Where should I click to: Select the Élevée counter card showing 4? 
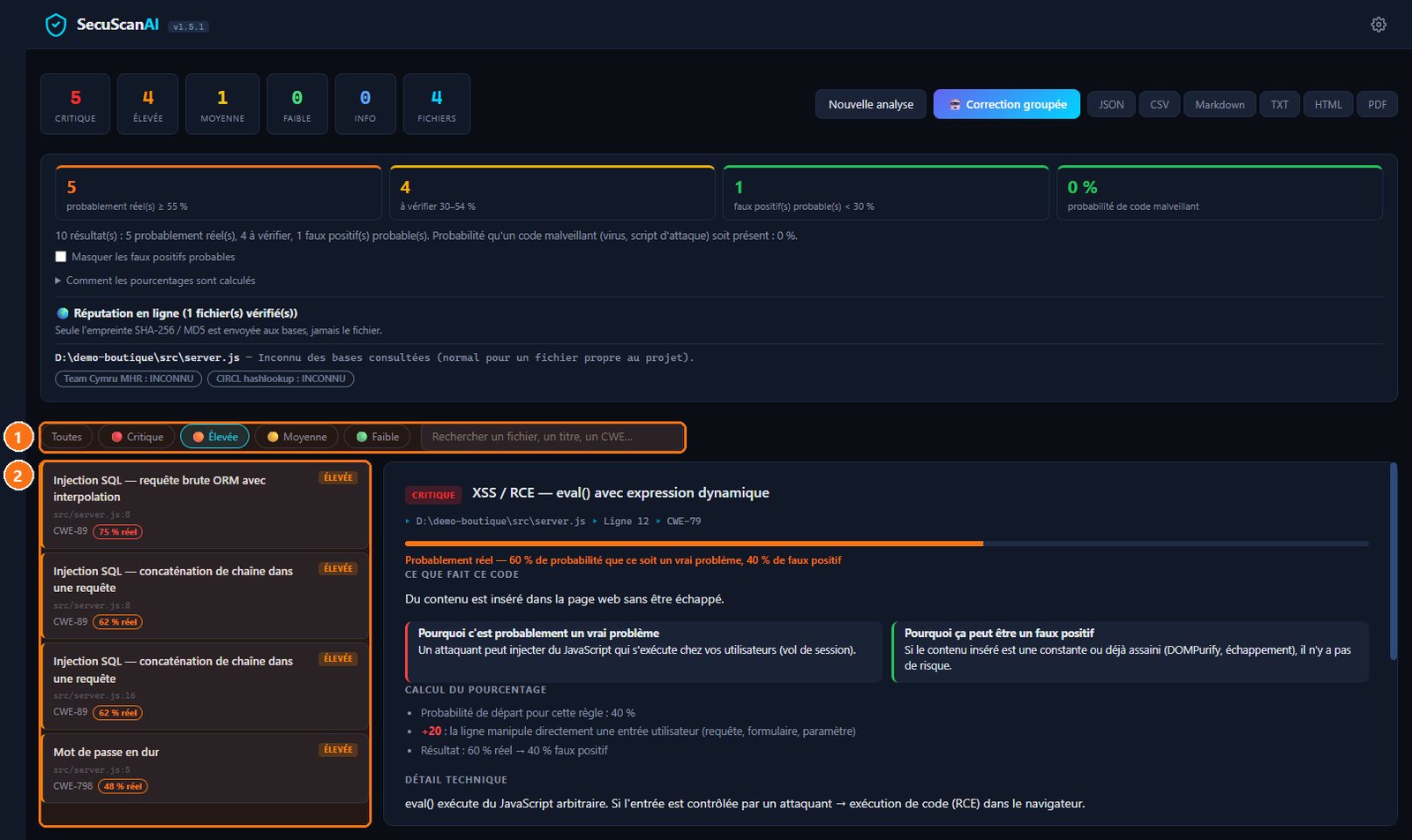[147, 104]
